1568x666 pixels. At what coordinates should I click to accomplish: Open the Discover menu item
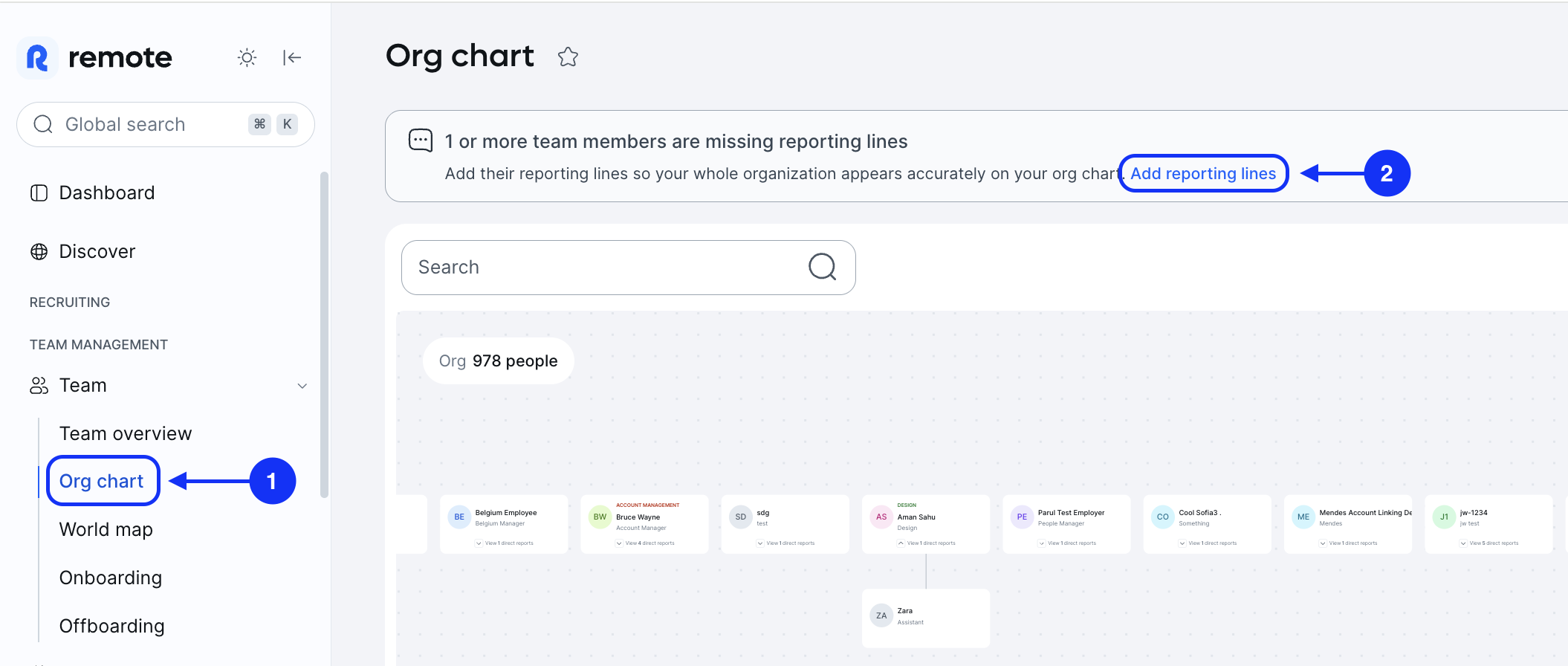[x=97, y=252]
